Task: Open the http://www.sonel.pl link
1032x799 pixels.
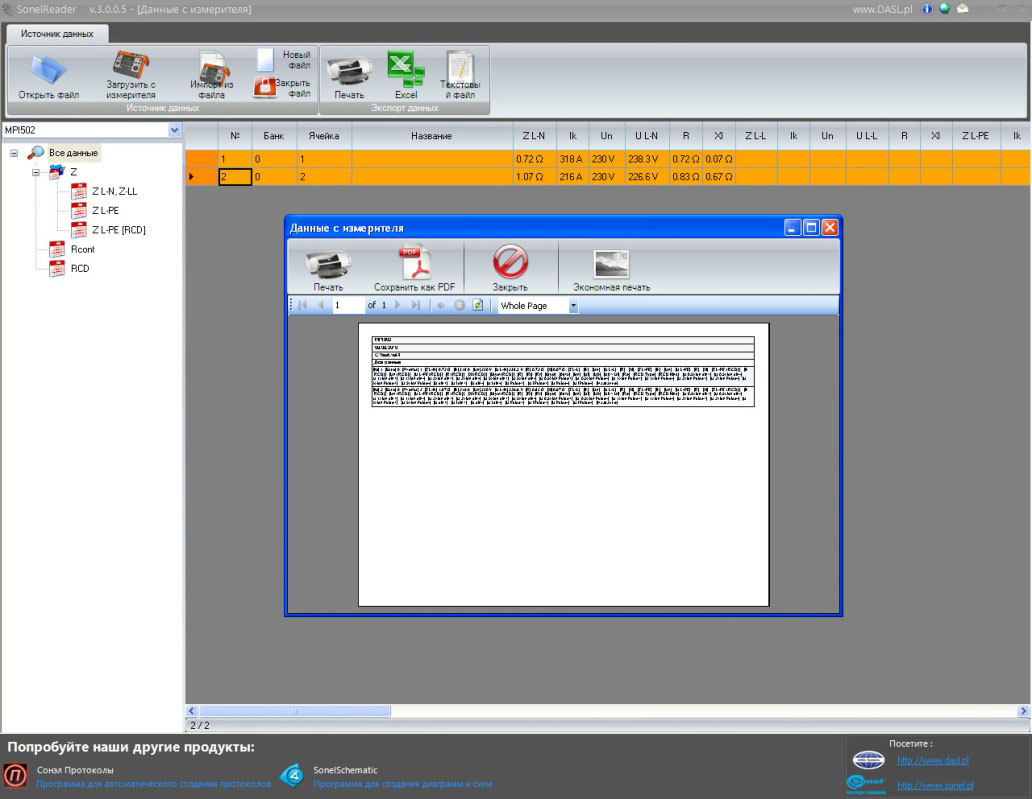Action: click(935, 785)
